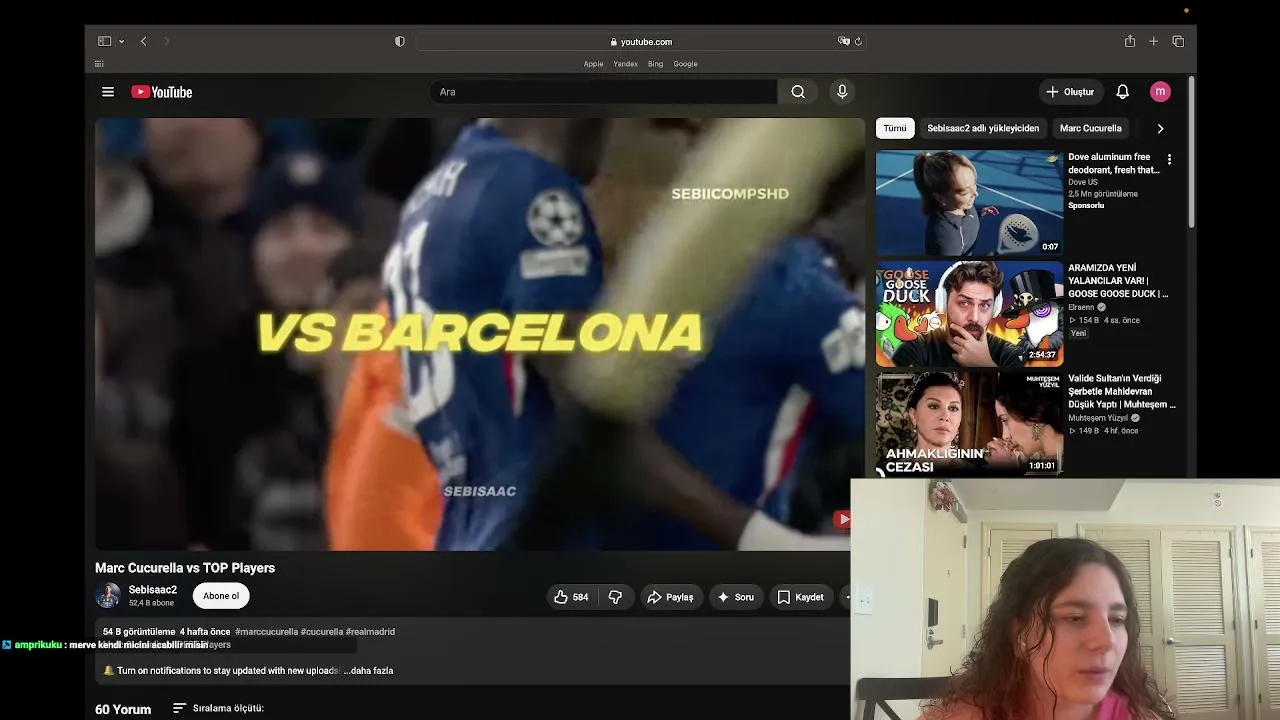The image size is (1280, 720).
Task: Click the #cucurella hashtag
Action: [x=322, y=632]
